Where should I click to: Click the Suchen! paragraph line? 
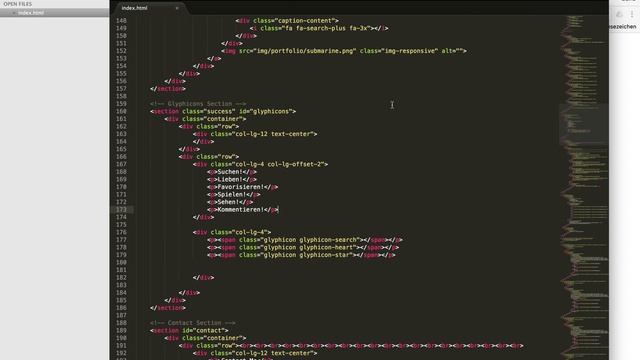[x=232, y=172]
